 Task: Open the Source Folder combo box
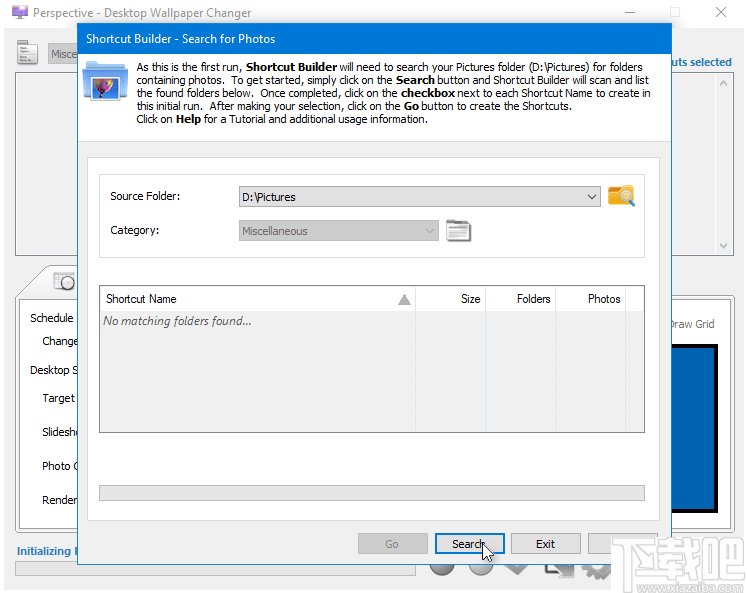point(419,197)
